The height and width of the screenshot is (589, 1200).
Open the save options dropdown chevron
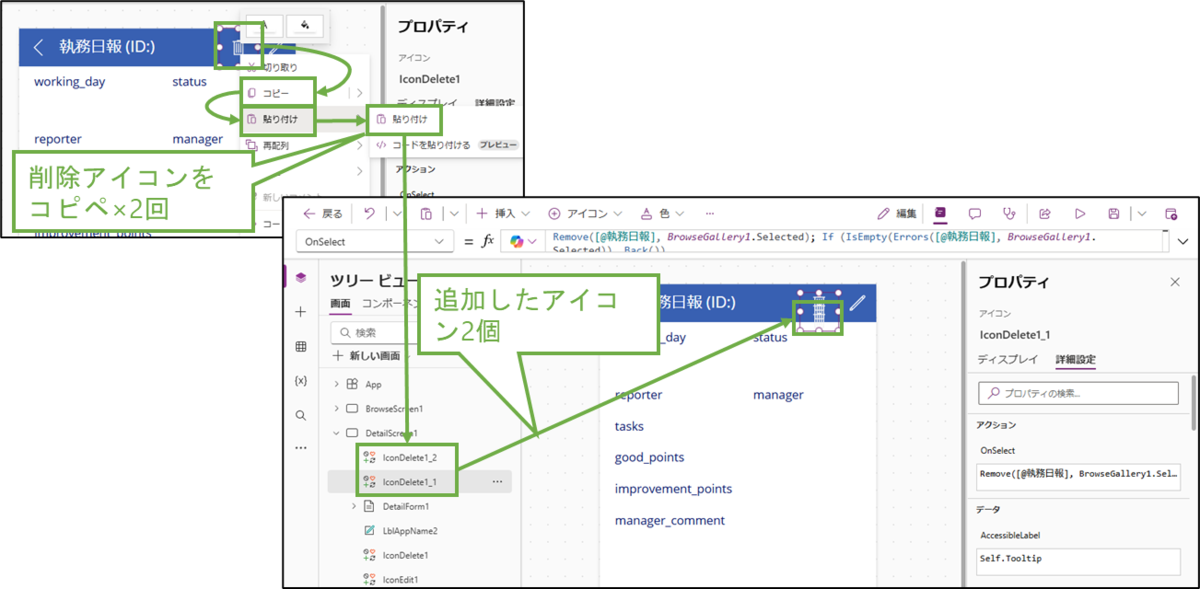pyautogui.click(x=1141, y=213)
